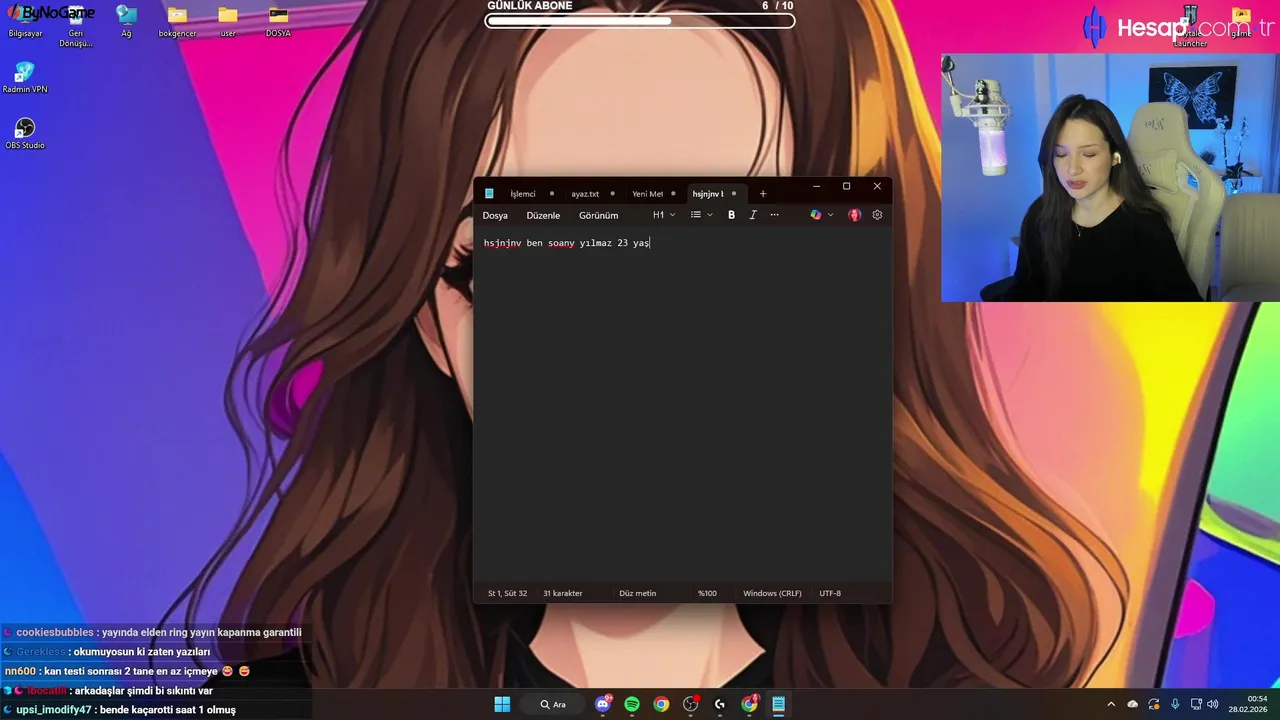Open the H1 heading dropdown
Screen dimensions: 1280x720
coord(664,215)
